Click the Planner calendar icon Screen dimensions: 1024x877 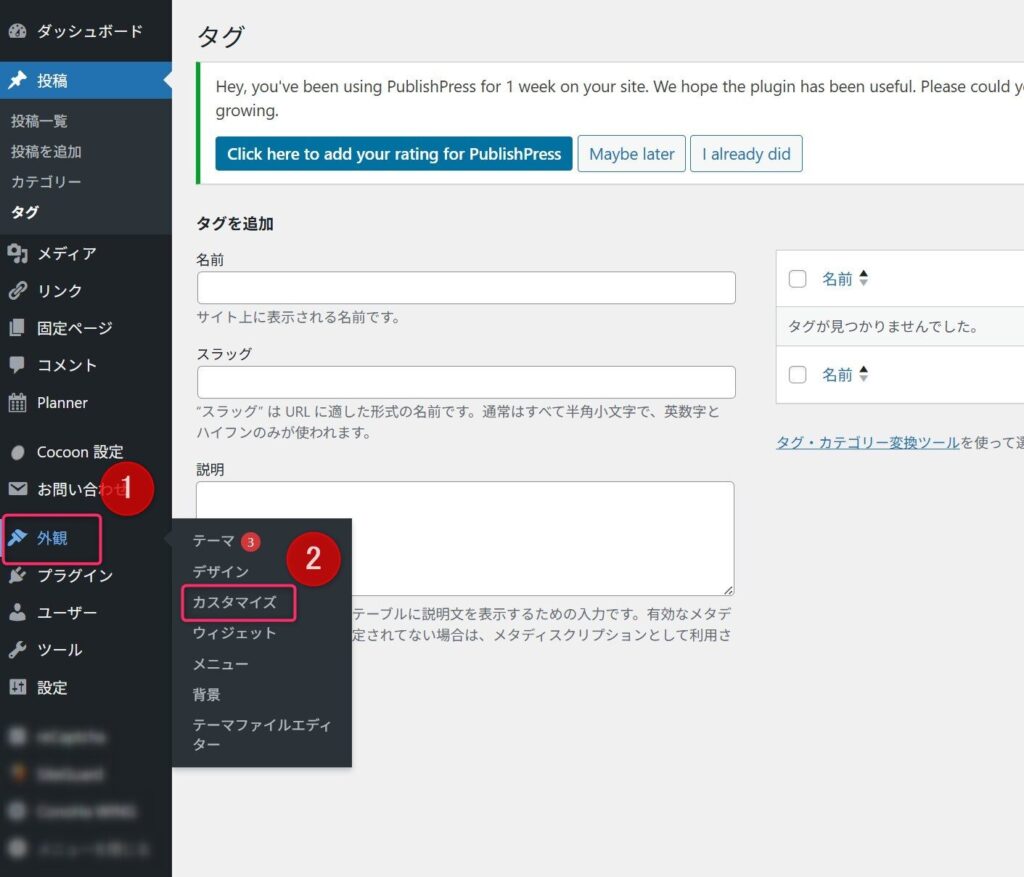point(17,403)
